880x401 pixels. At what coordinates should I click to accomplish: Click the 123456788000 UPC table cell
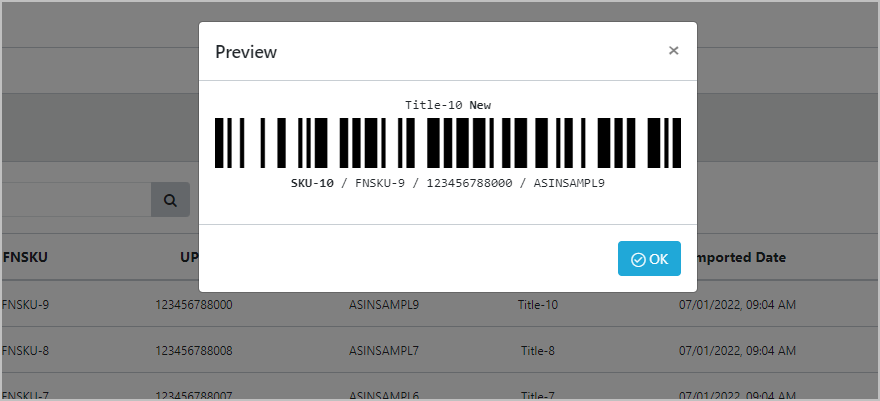(194, 305)
